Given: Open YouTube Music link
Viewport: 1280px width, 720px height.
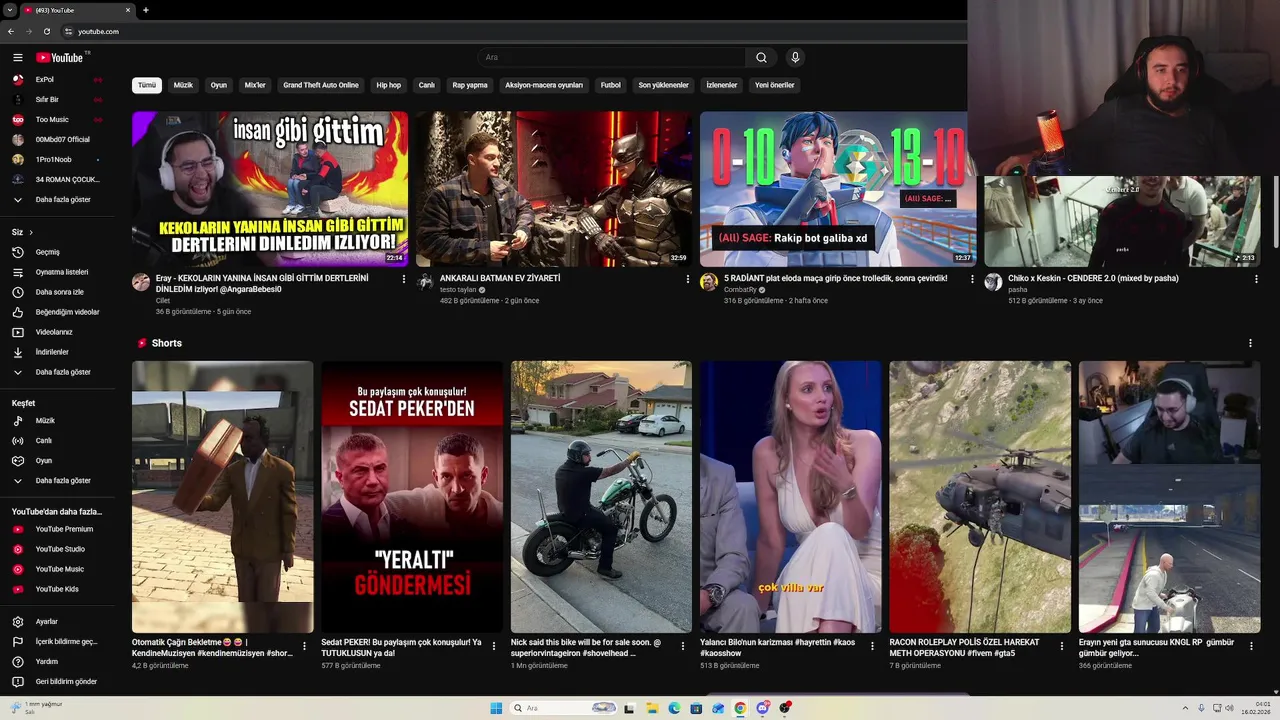Looking at the screenshot, I should (x=58, y=569).
